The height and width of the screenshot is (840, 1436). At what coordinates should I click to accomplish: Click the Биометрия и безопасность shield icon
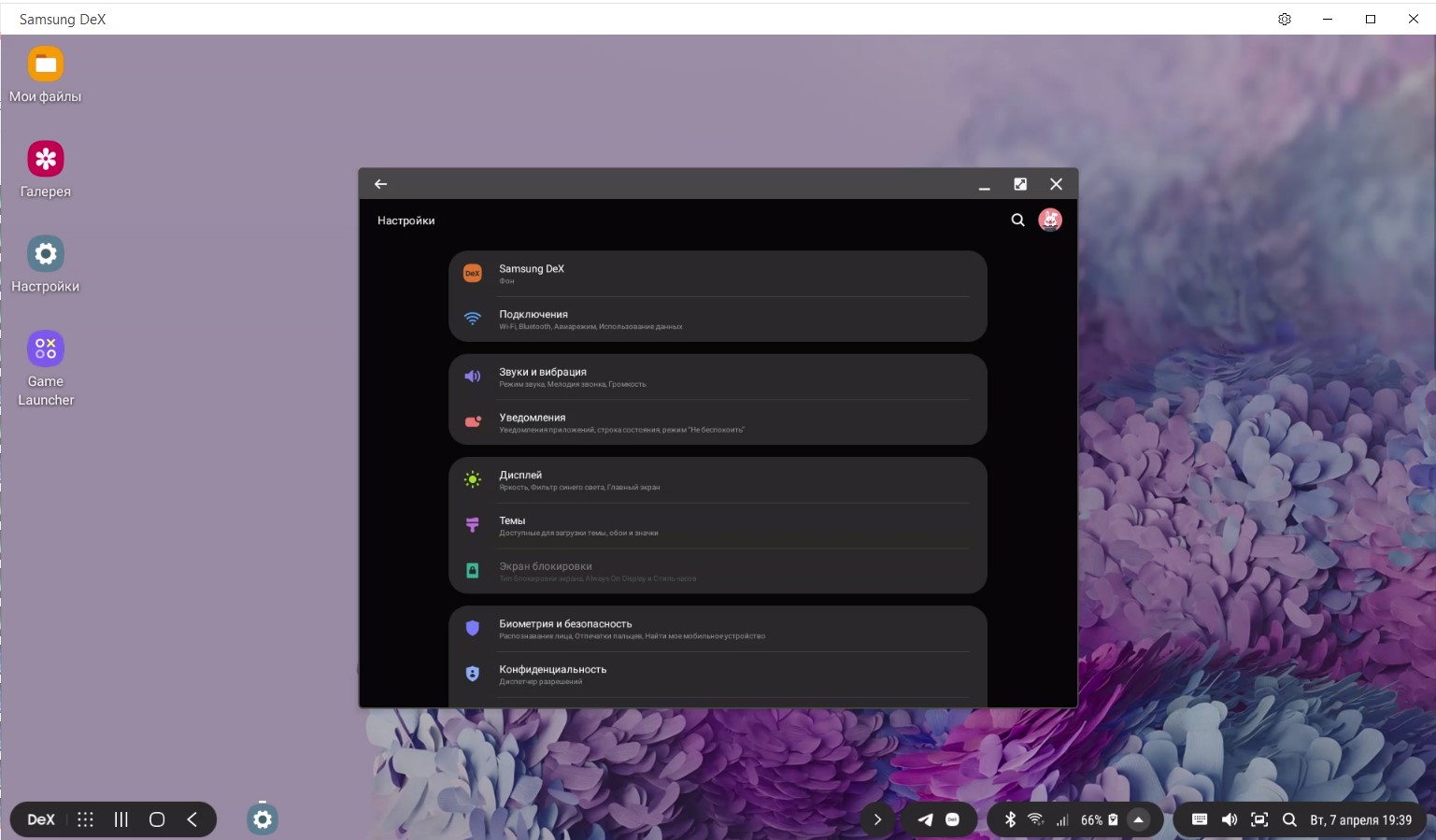[x=473, y=628]
